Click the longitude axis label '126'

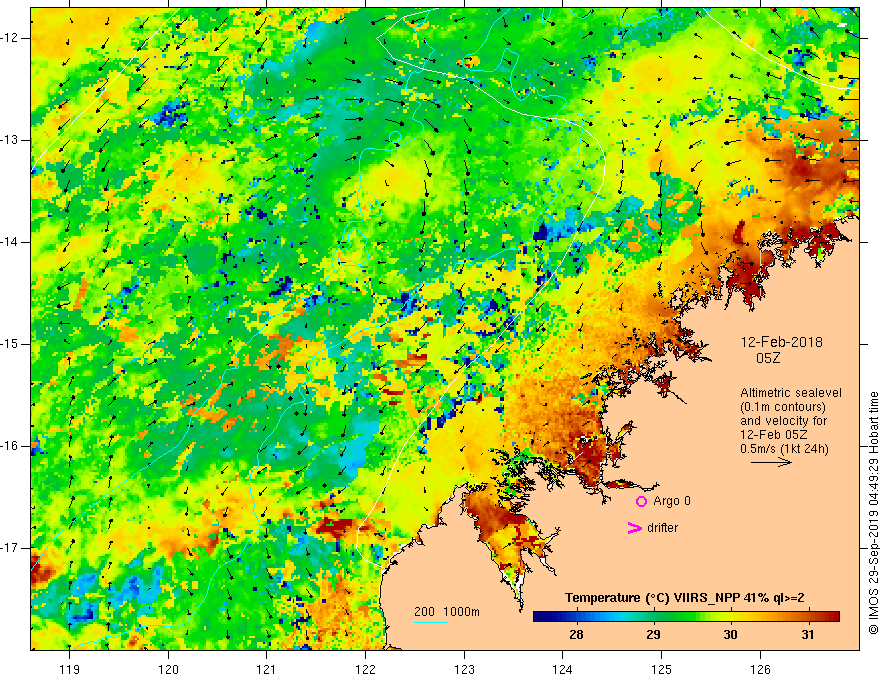pyautogui.click(x=760, y=669)
